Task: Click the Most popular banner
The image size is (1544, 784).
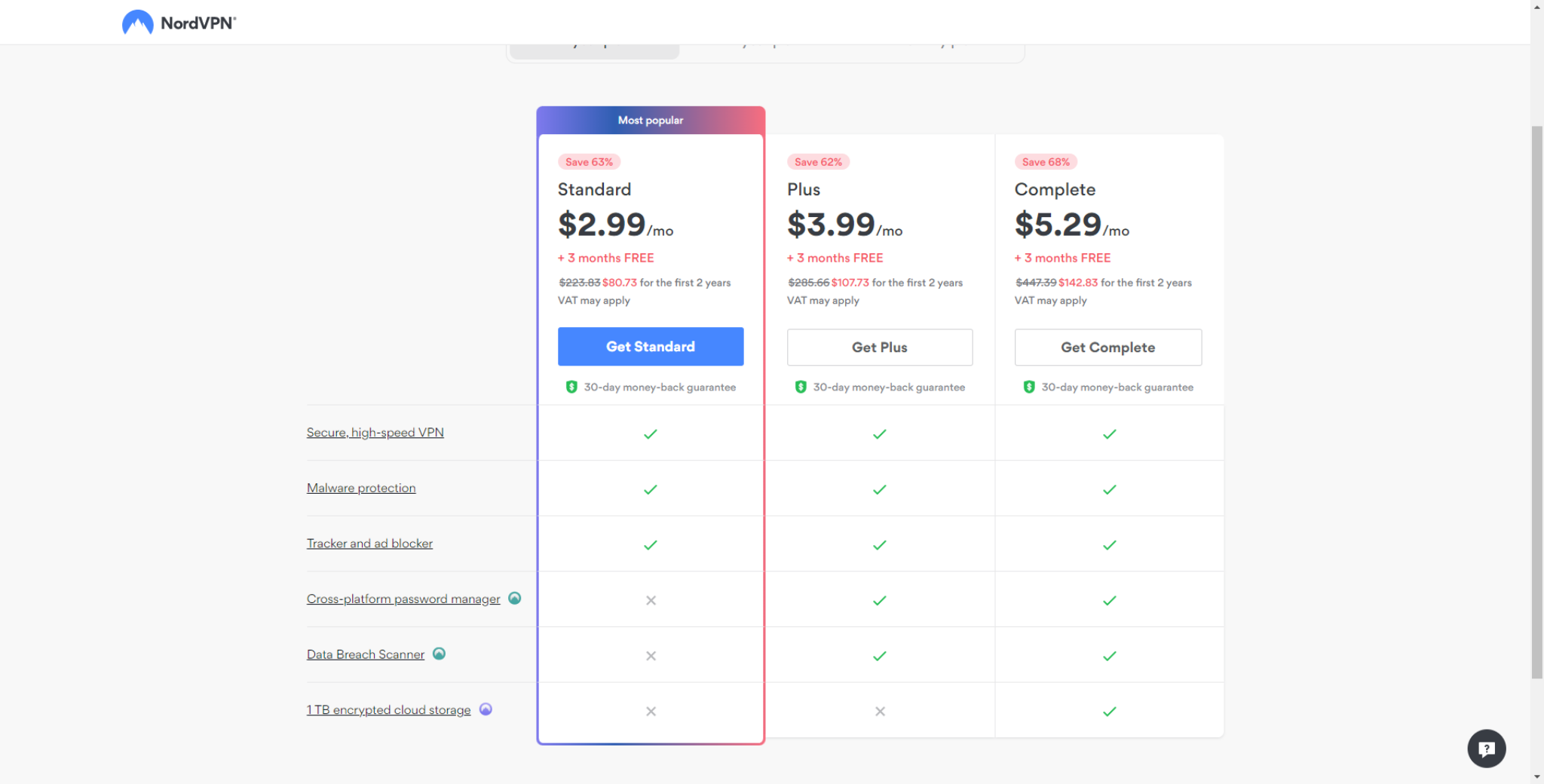Action: click(x=651, y=121)
